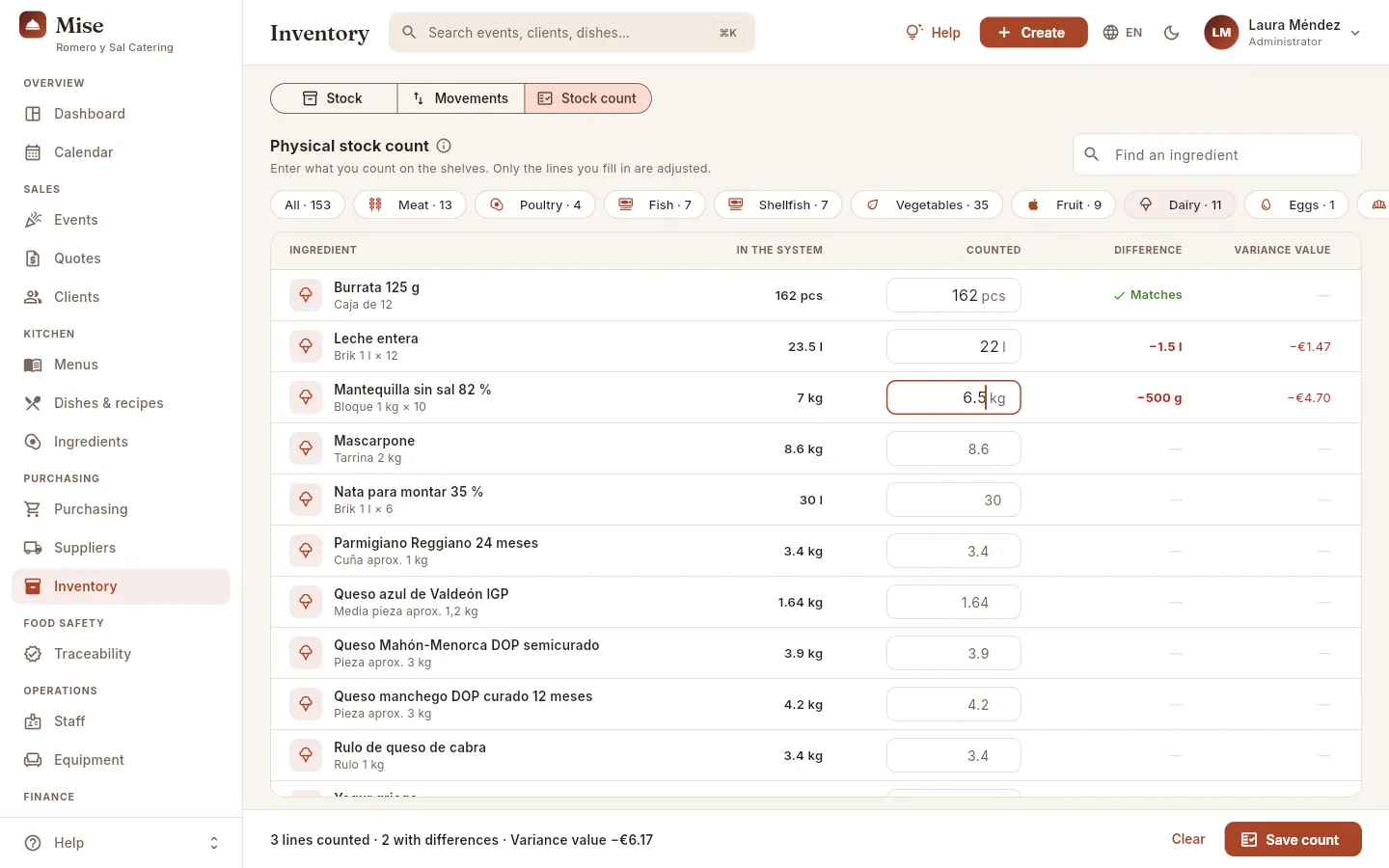This screenshot has width=1389, height=868.
Task: Filter ingredients by Meat · 13
Action: pyautogui.click(x=410, y=204)
